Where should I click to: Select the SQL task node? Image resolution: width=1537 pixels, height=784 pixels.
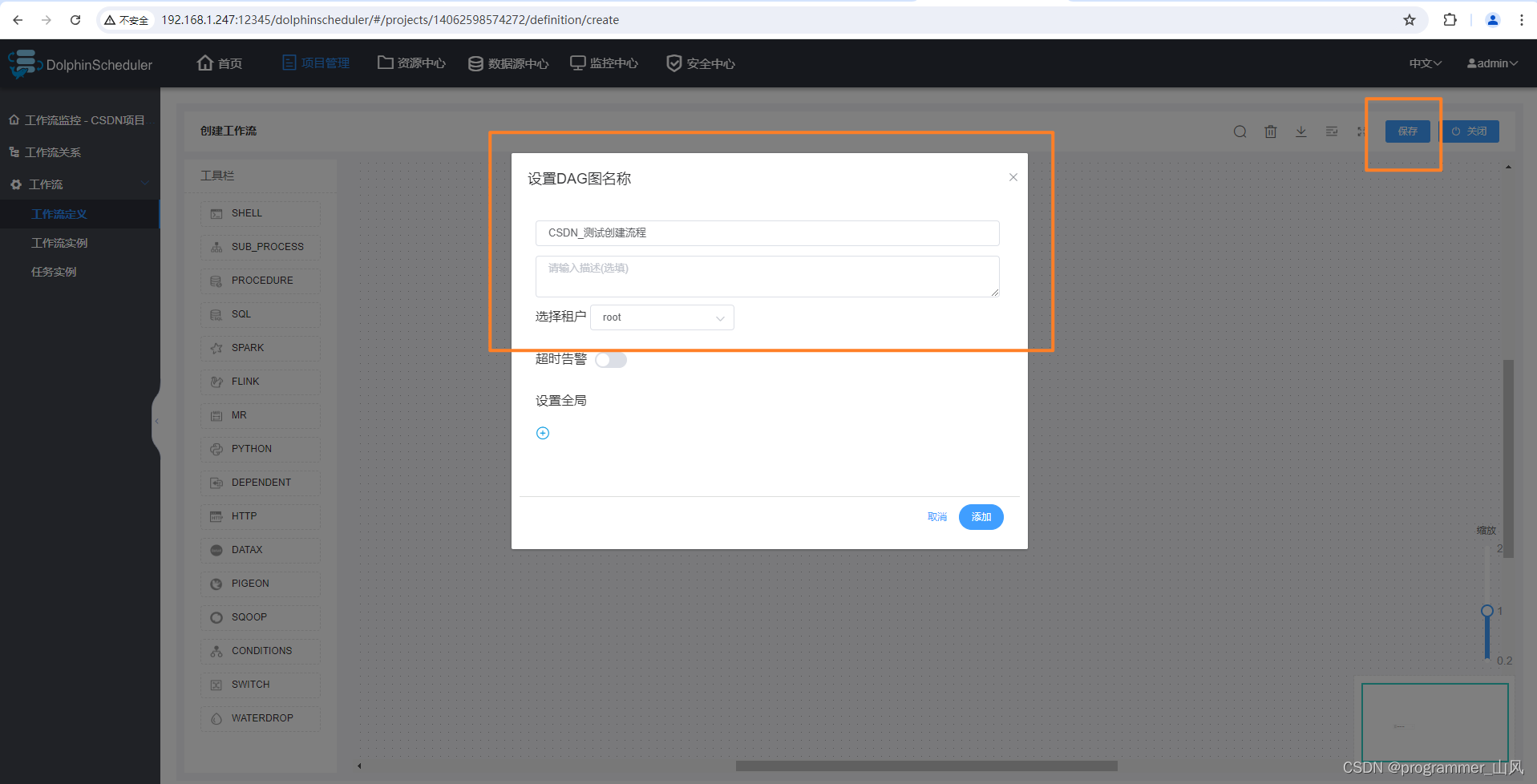pos(260,314)
